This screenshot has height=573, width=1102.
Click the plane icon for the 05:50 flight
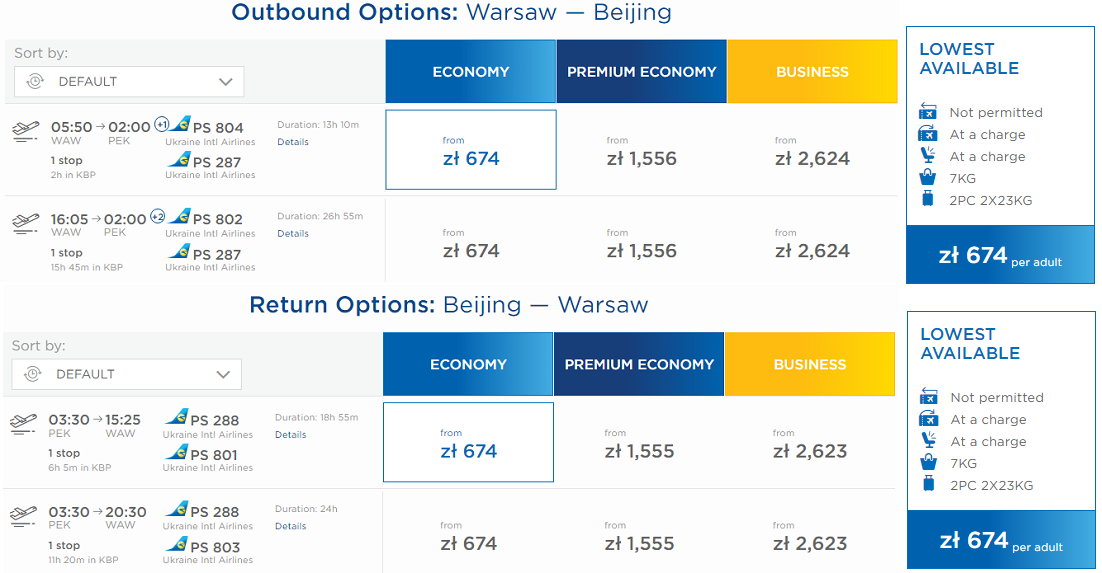pyautogui.click(x=25, y=131)
